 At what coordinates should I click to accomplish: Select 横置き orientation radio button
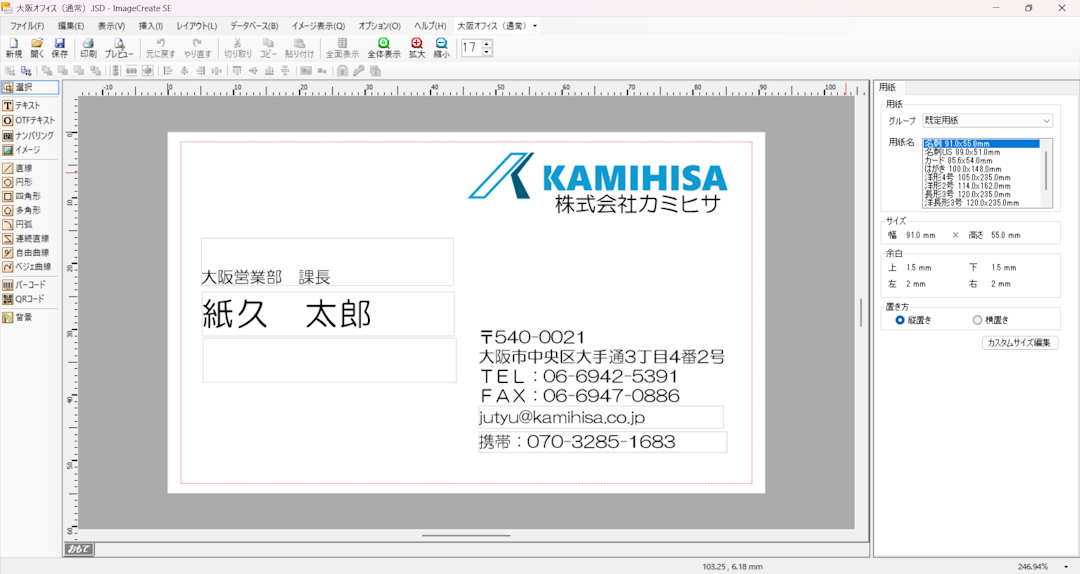[977, 320]
